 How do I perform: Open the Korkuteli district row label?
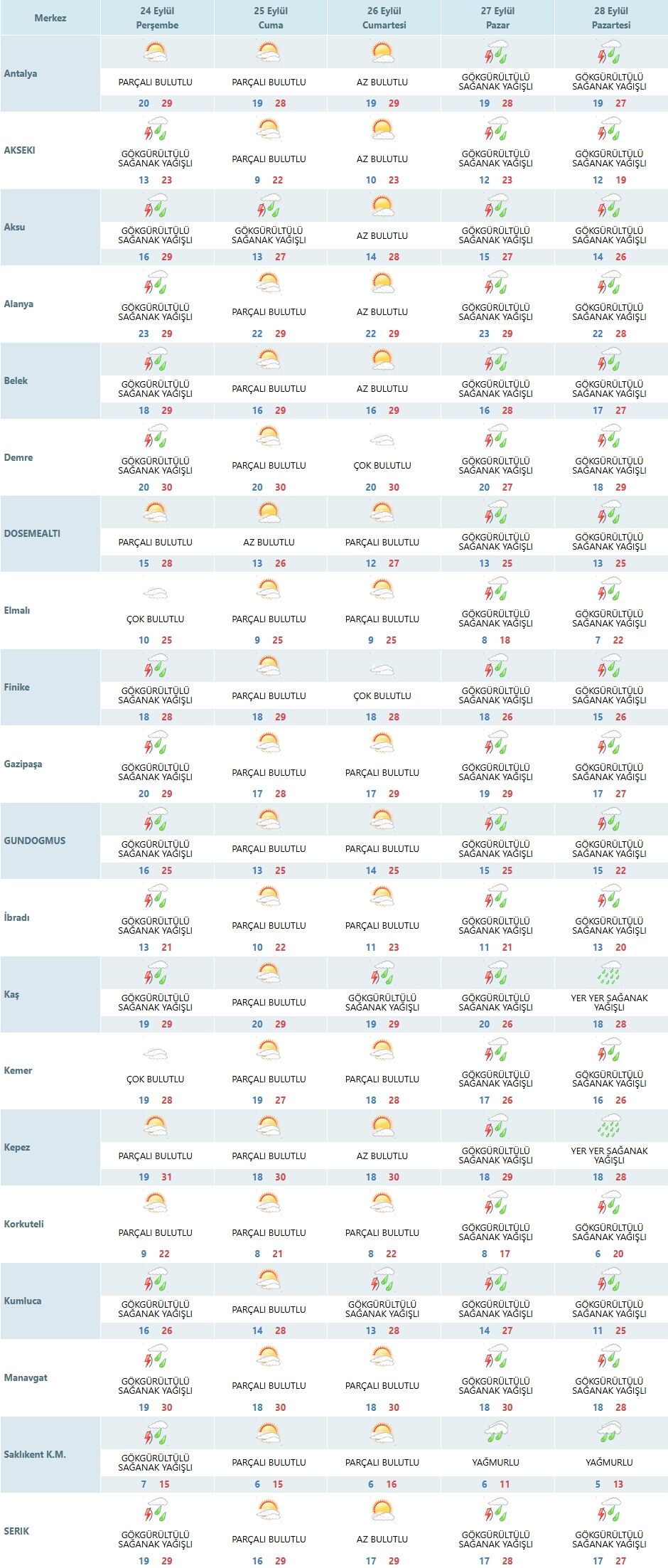point(23,1224)
